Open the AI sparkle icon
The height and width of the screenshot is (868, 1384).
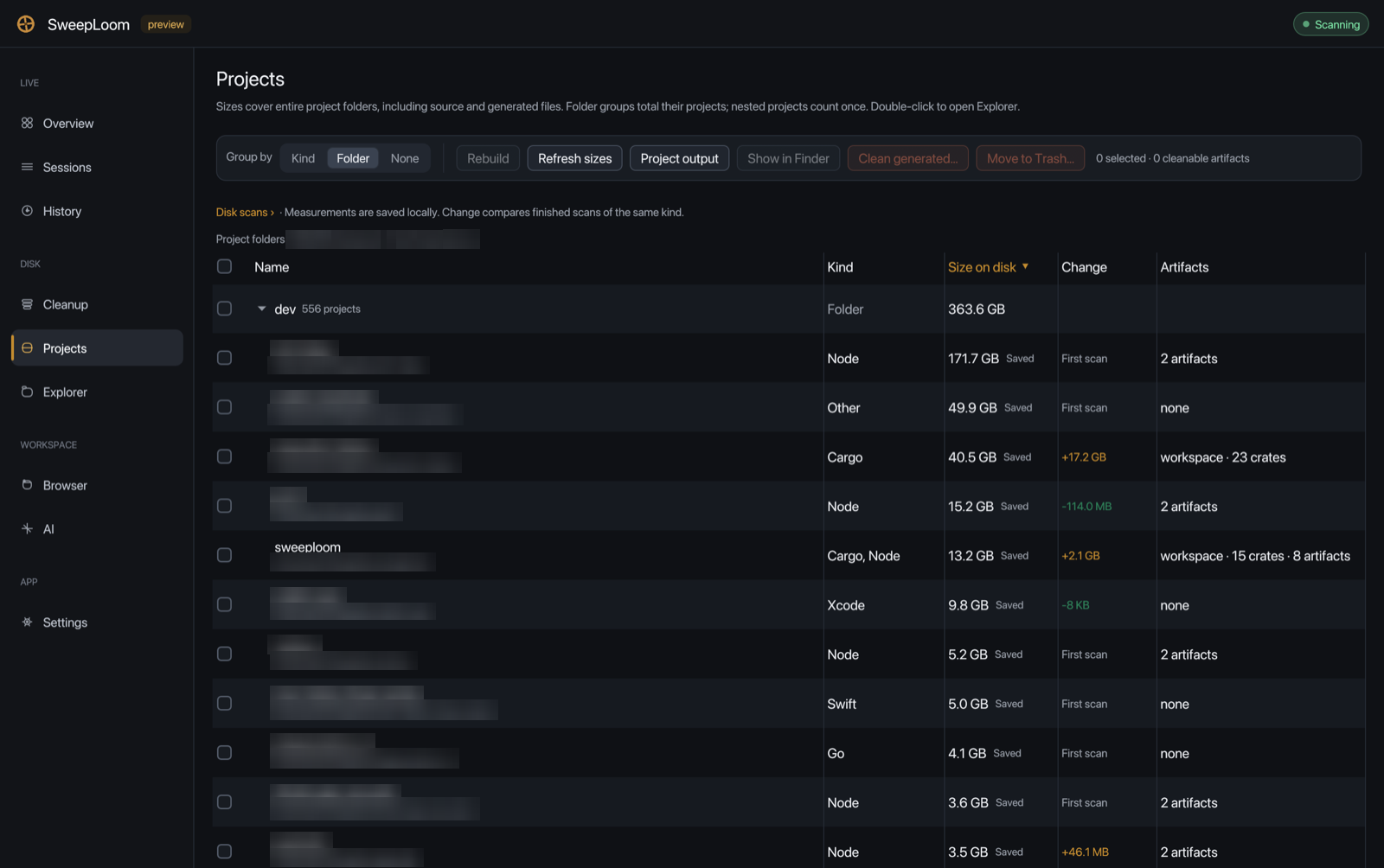27,528
